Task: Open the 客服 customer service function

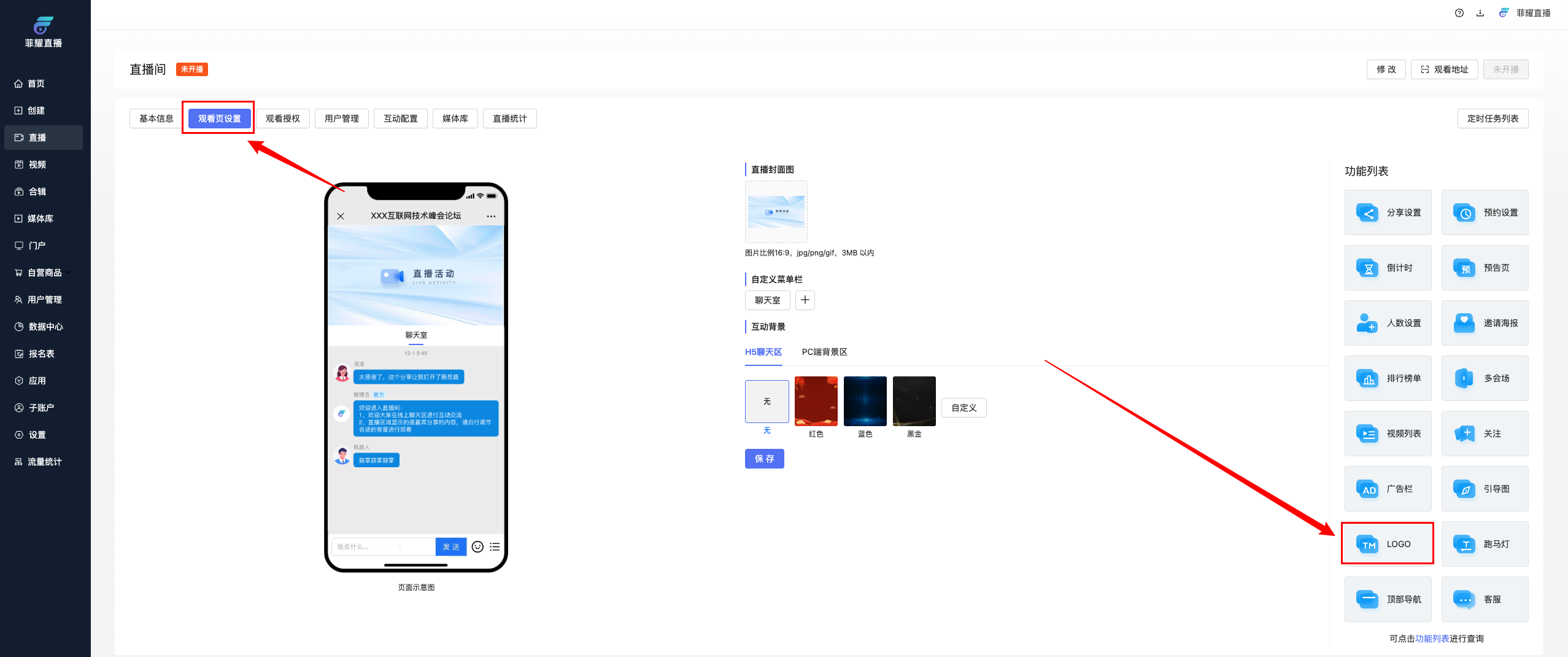Action: (x=1485, y=599)
